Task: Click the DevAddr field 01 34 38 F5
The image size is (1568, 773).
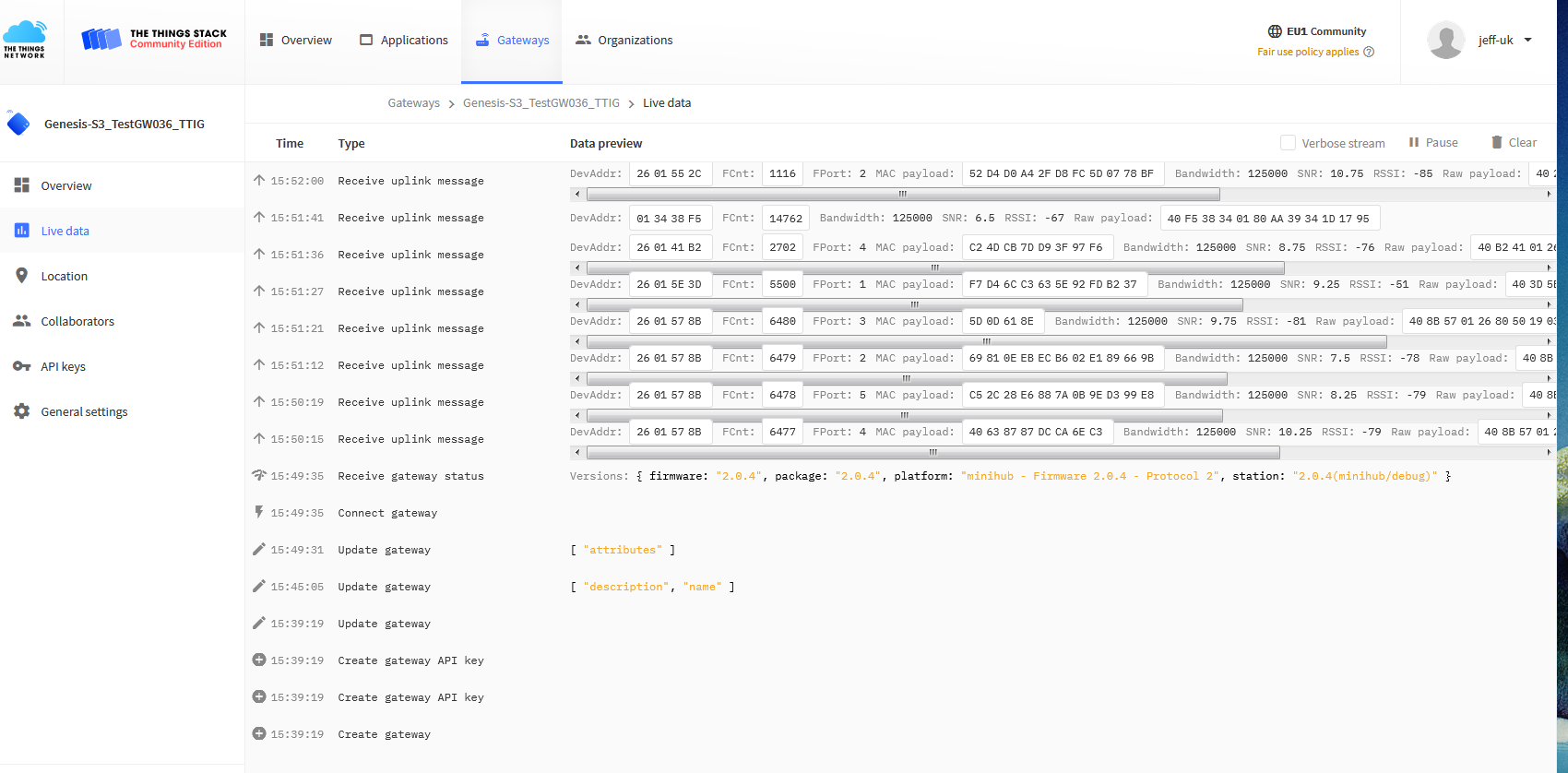Action: 669,219
